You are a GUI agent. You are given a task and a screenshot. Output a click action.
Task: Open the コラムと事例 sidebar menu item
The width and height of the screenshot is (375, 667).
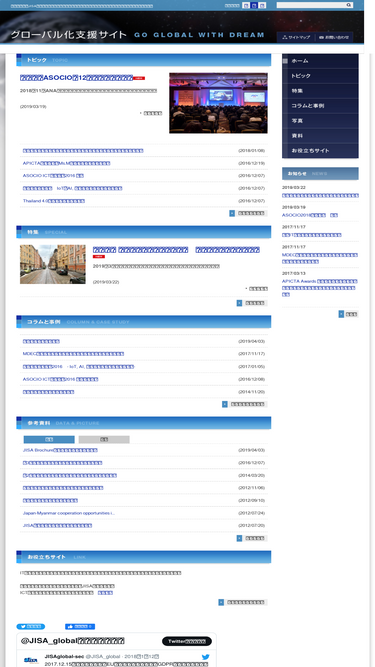click(x=320, y=105)
